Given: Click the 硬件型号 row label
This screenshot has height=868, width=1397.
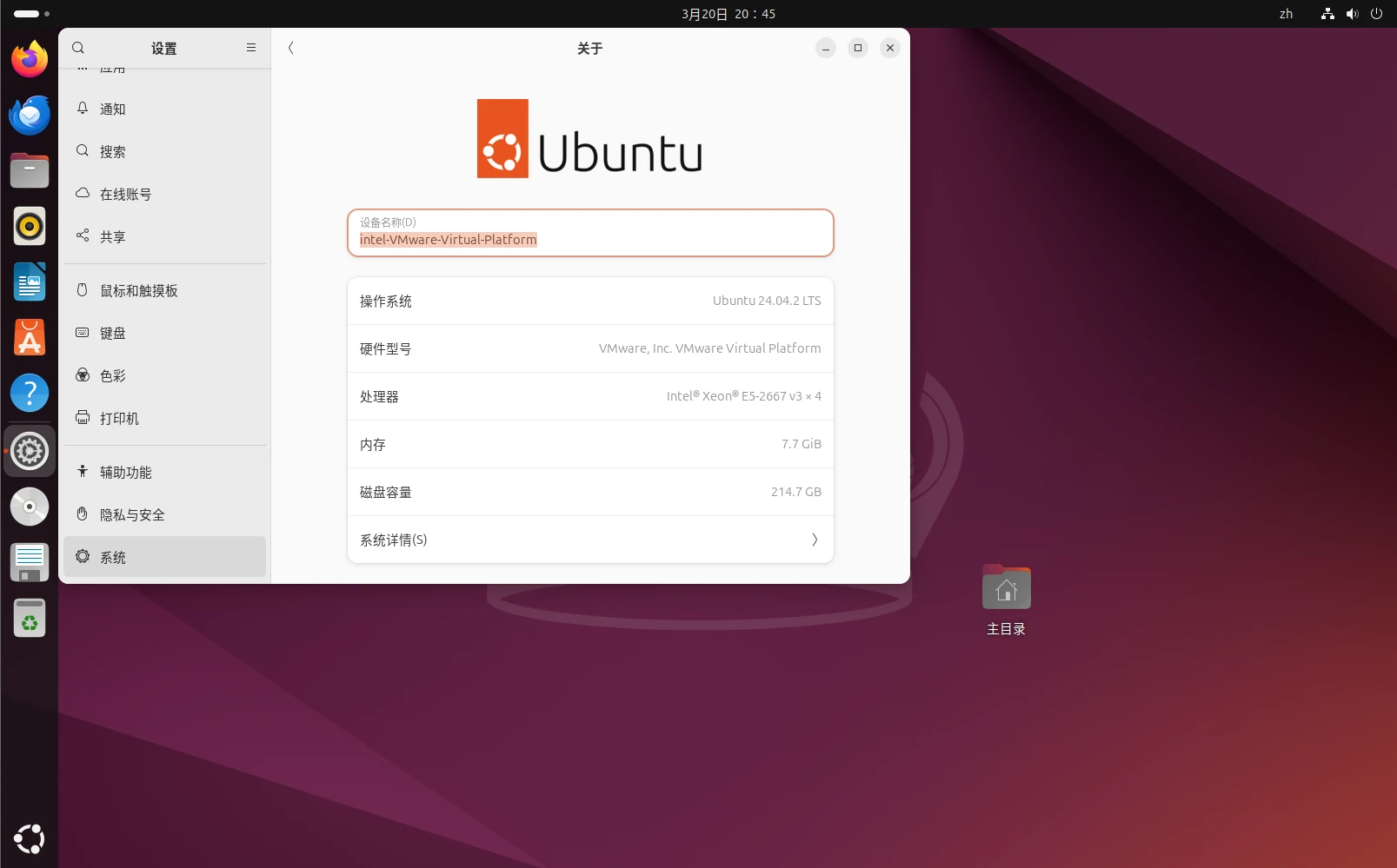Looking at the screenshot, I should pos(386,348).
